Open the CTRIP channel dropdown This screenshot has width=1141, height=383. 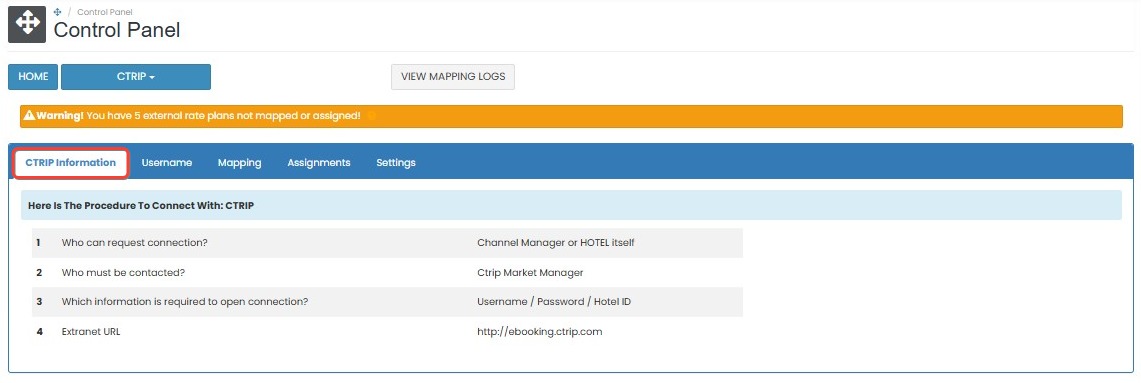pyautogui.click(x=136, y=77)
